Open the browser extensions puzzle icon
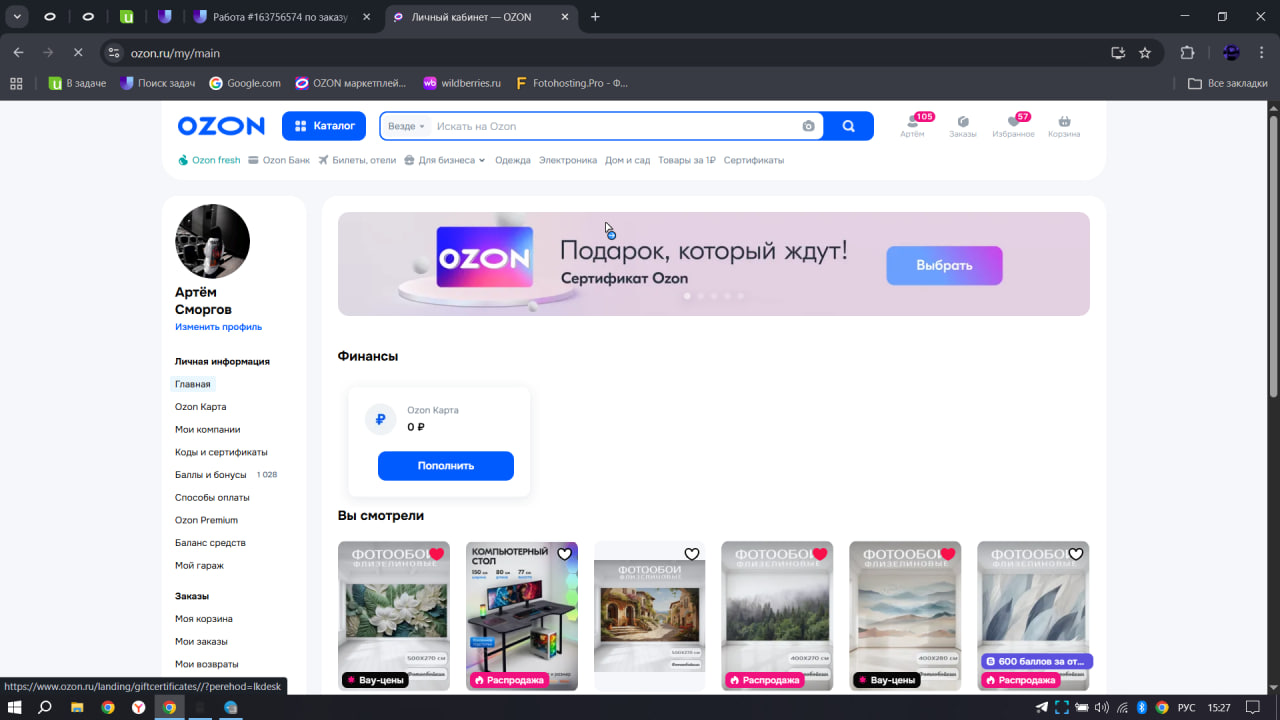The image size is (1280, 720). coord(1188,53)
